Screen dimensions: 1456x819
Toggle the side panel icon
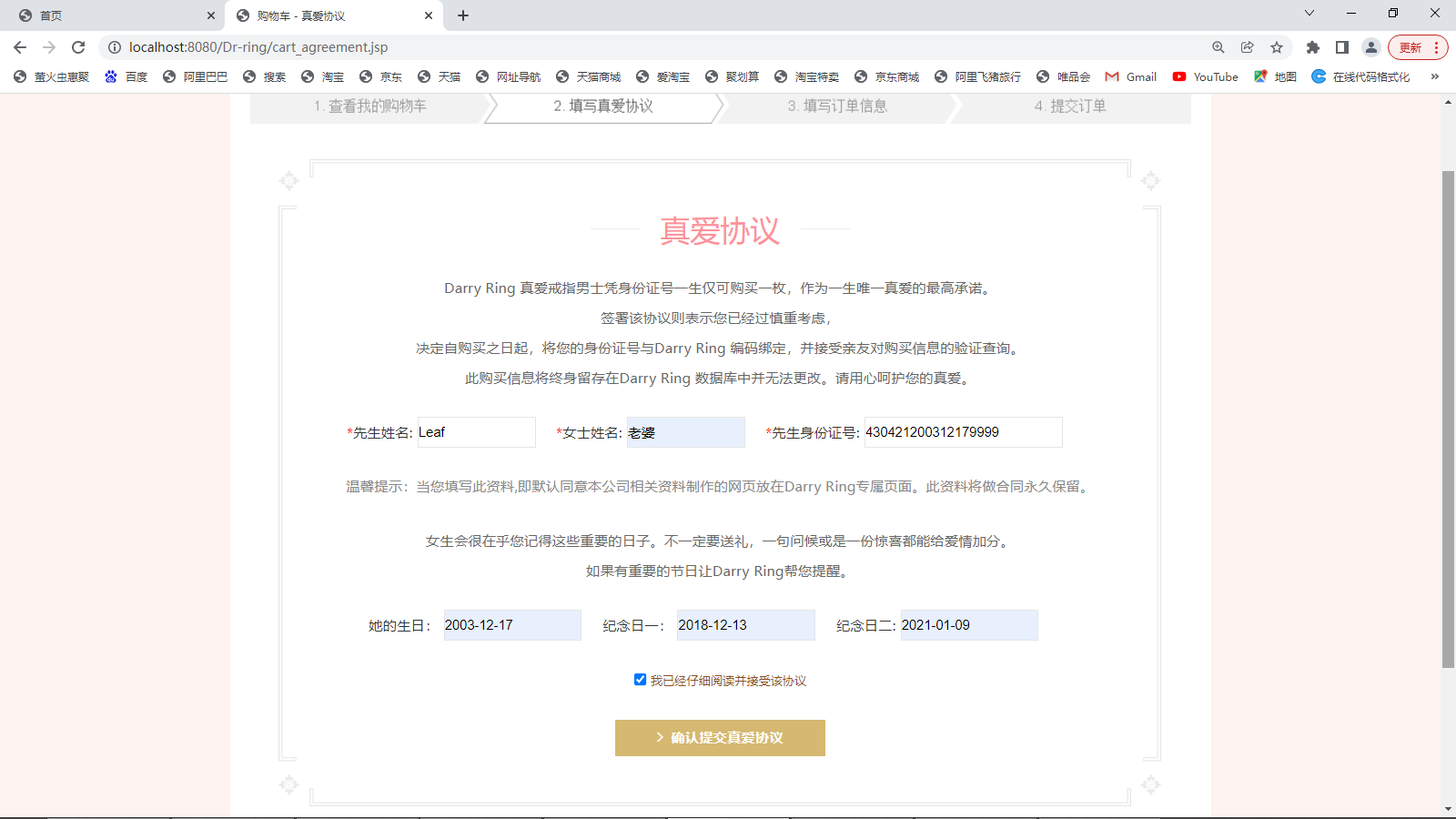coord(1341,47)
